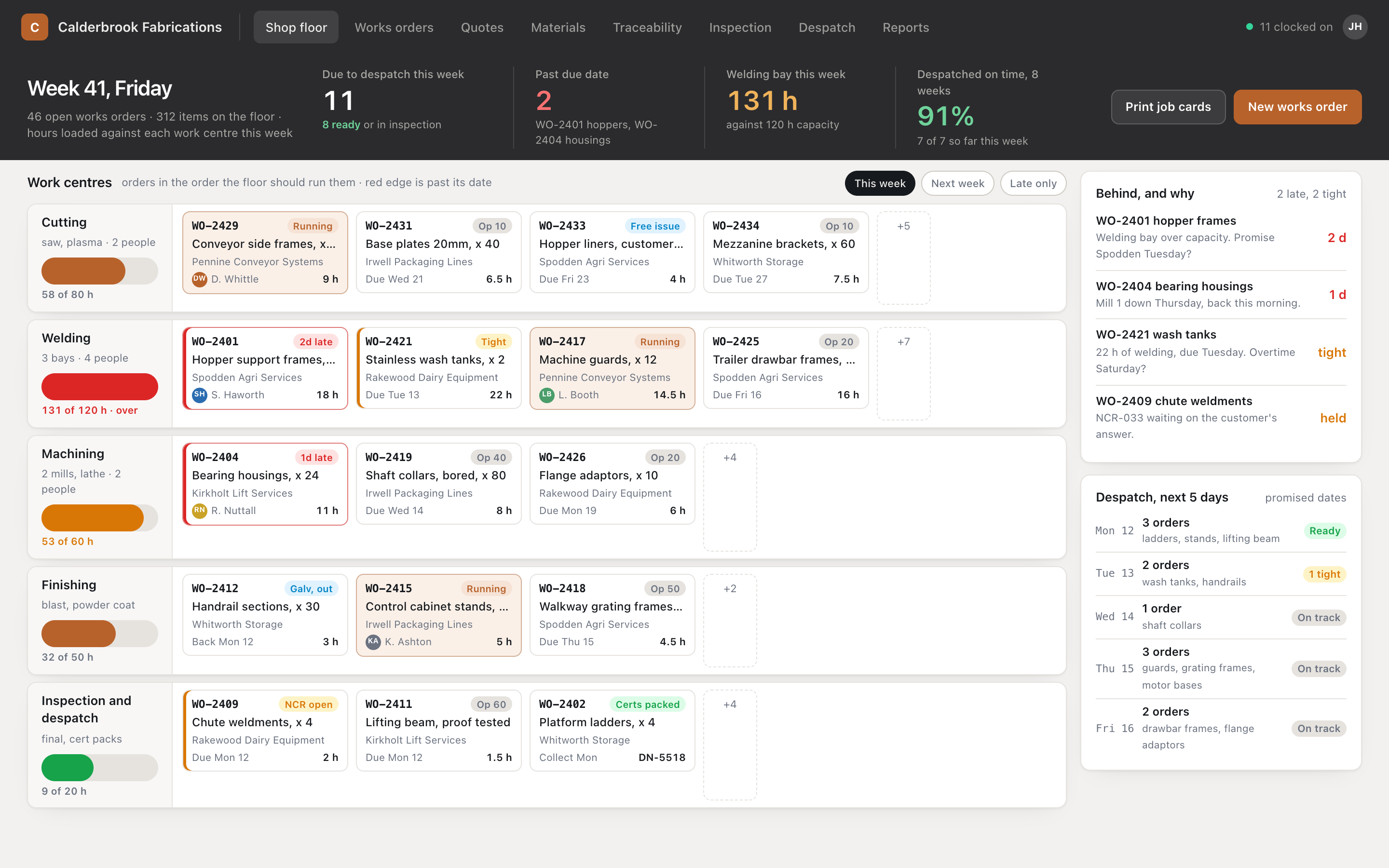This screenshot has width=1389, height=868.
Task: Open WO-2409 chute weldments card
Action: point(265,731)
